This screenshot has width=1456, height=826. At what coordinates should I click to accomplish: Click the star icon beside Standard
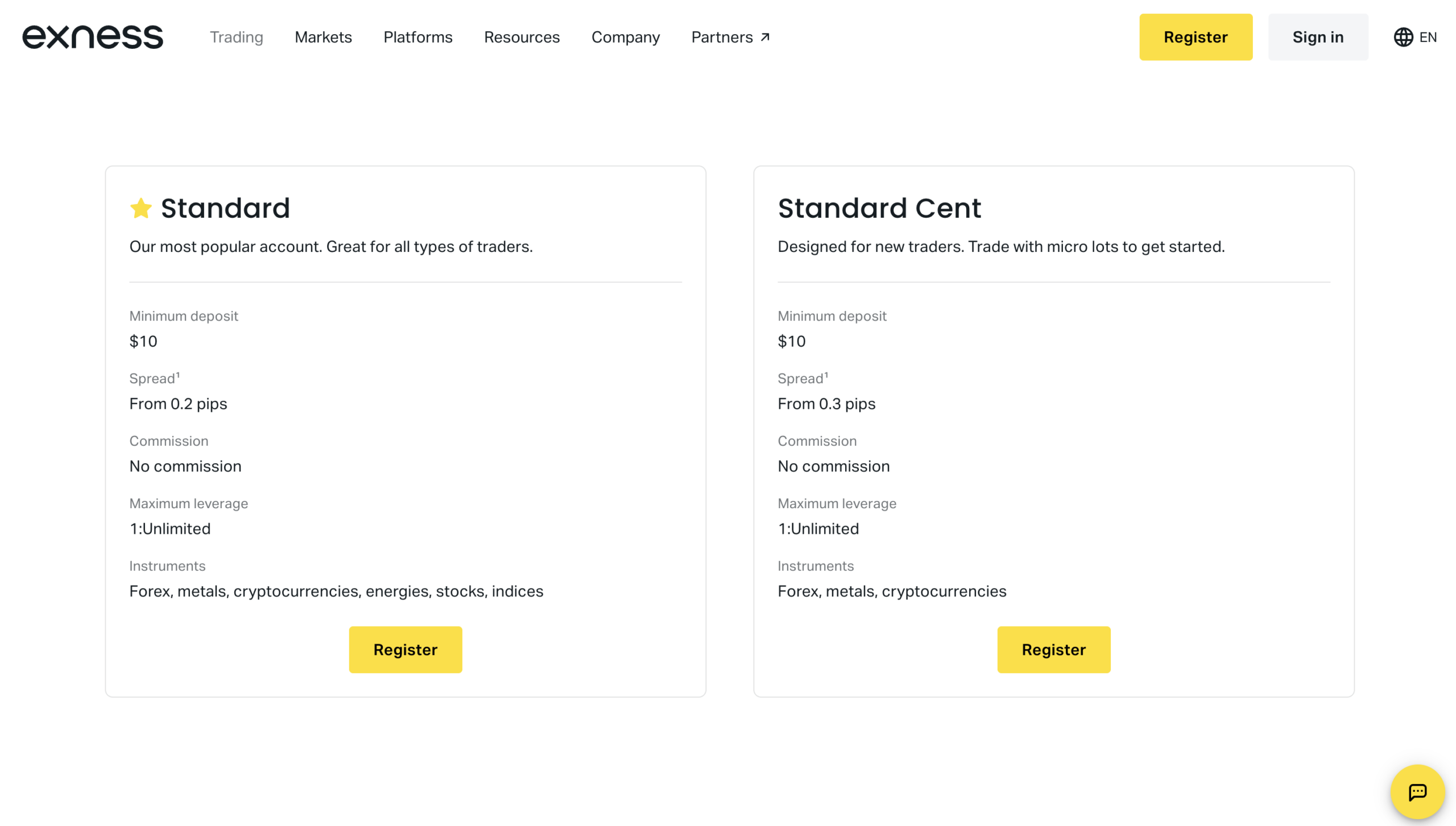click(x=140, y=208)
